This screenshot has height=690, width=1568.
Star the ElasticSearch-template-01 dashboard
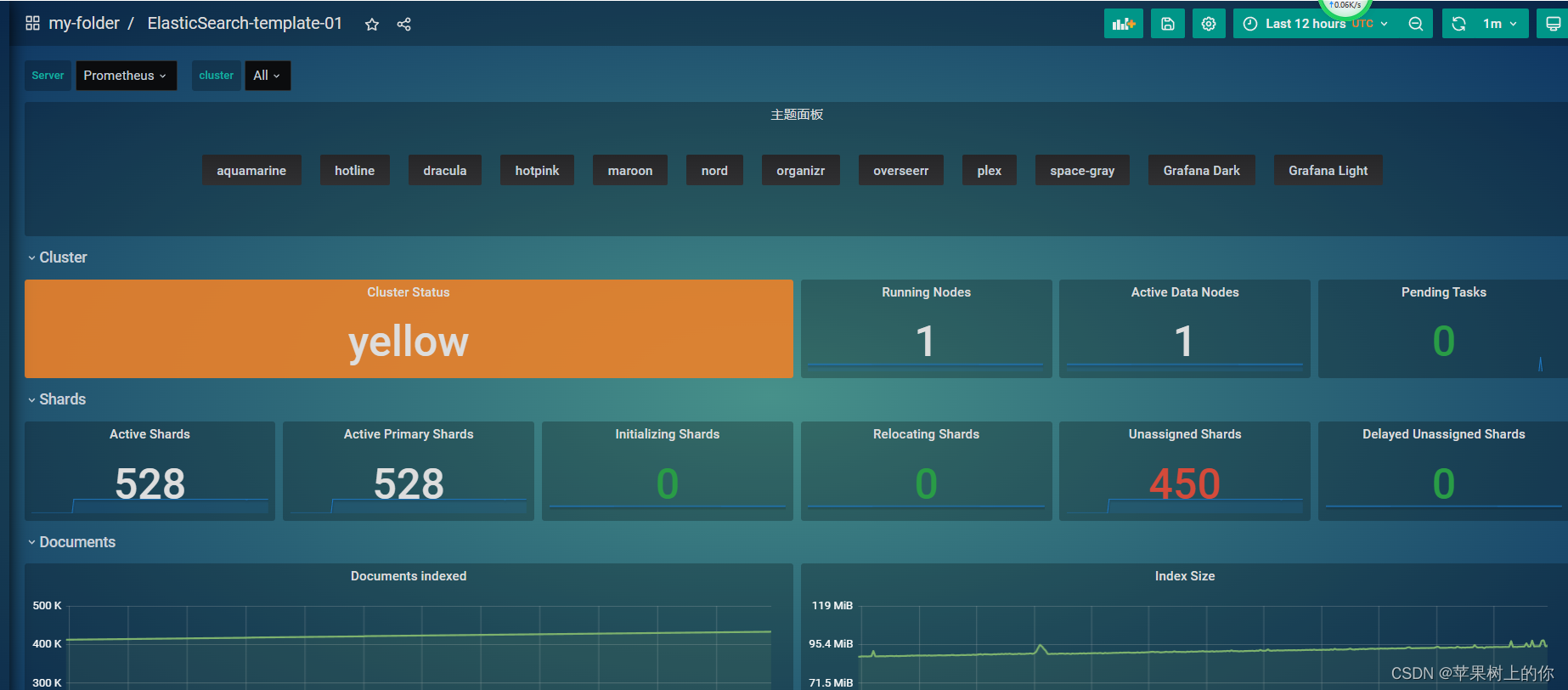pyautogui.click(x=372, y=25)
